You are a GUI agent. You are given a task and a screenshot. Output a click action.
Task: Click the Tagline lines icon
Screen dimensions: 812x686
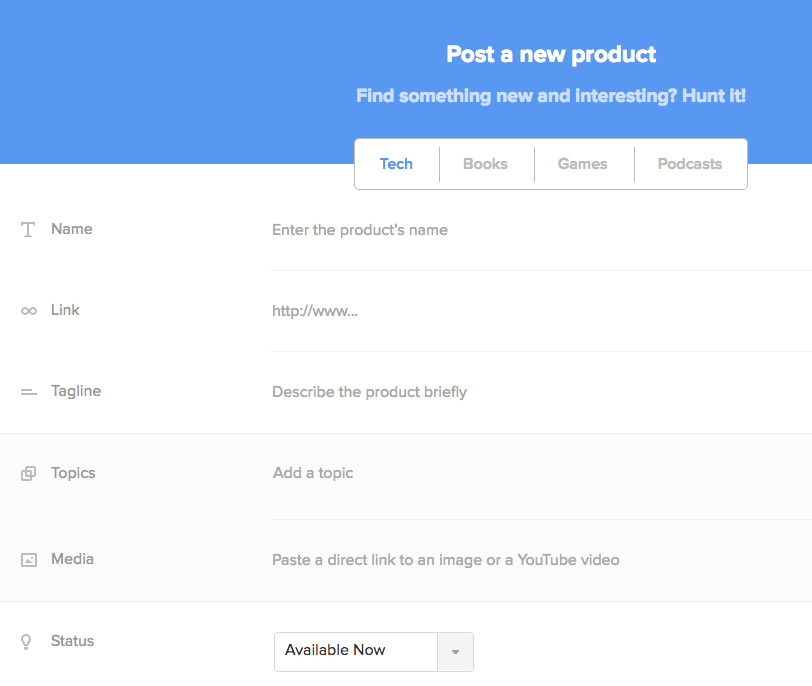[28, 392]
